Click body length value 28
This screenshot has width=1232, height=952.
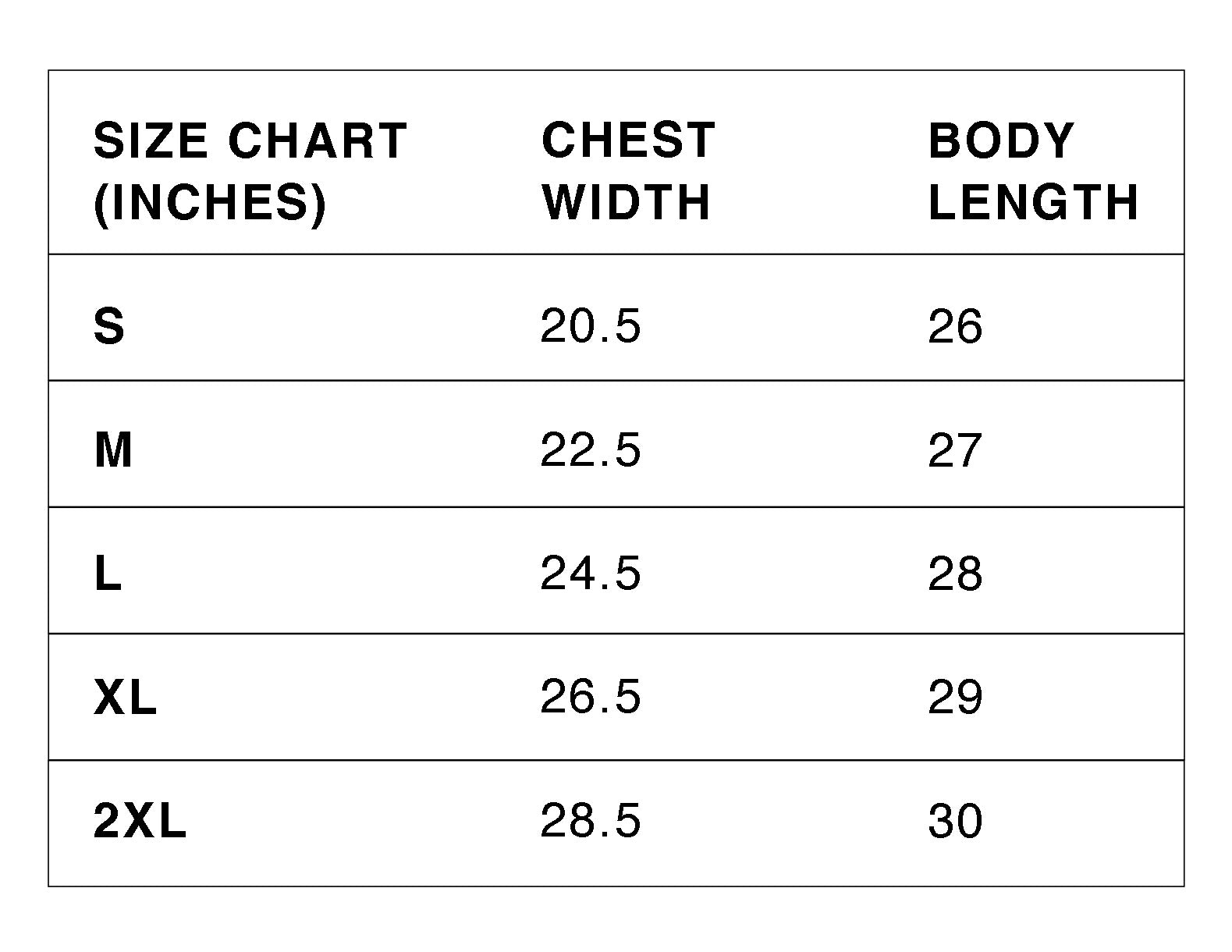954,574
